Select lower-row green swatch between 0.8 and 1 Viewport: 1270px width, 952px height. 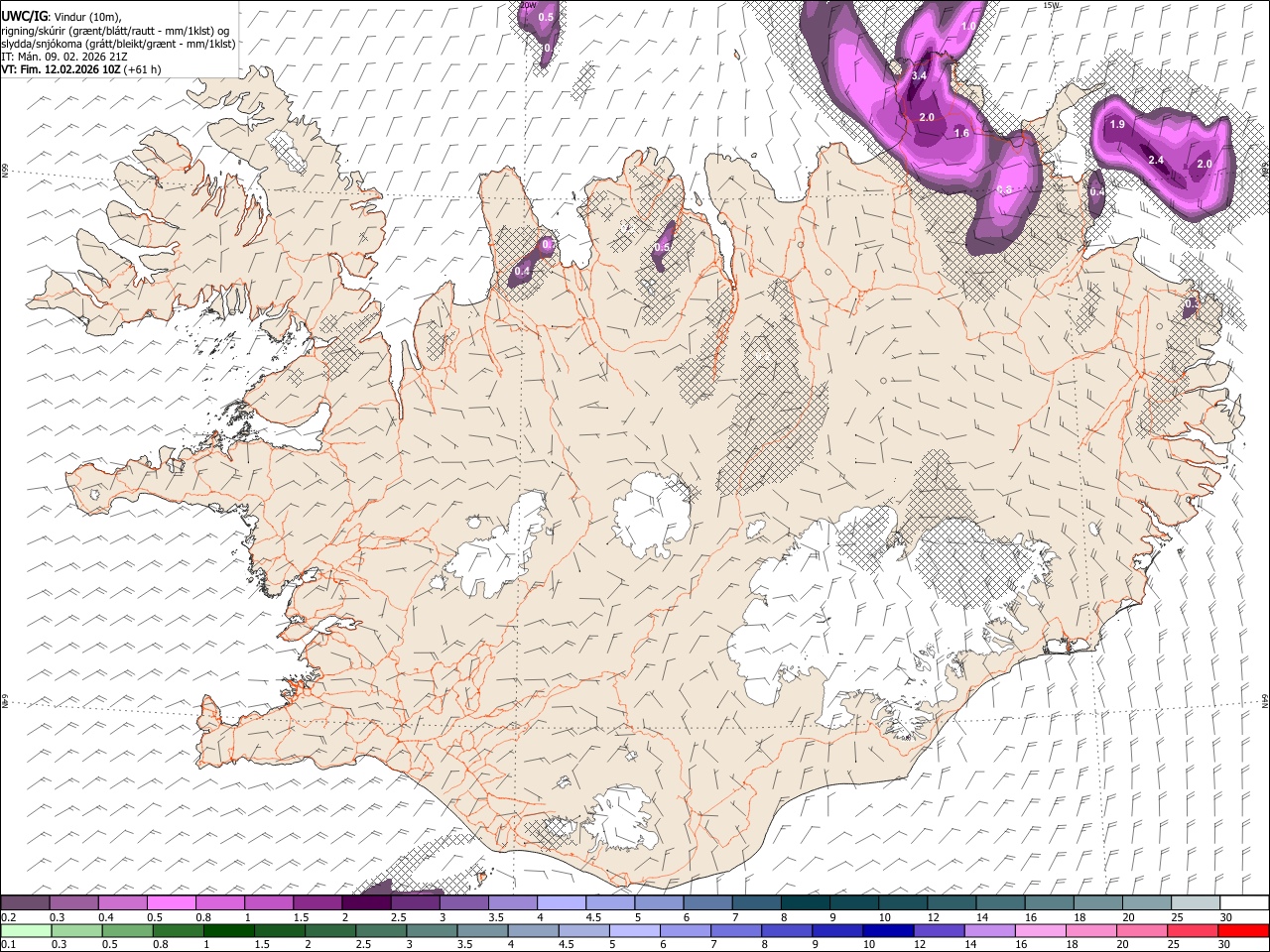(x=178, y=930)
